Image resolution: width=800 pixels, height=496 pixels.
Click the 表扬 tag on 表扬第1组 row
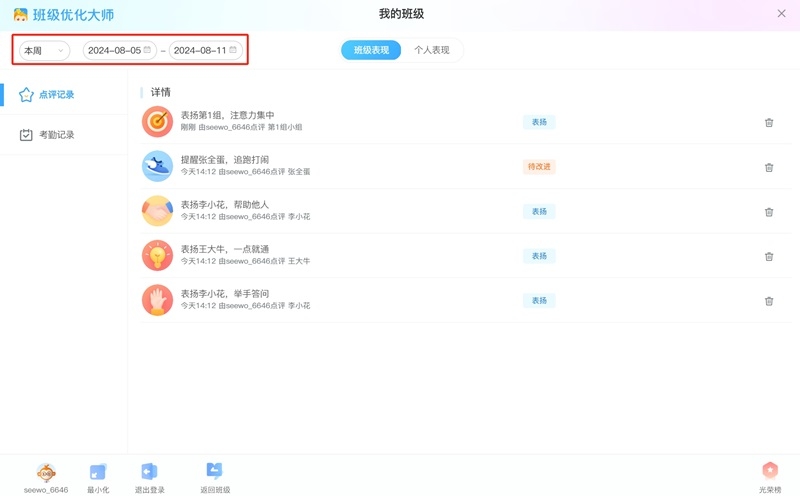[539, 122]
